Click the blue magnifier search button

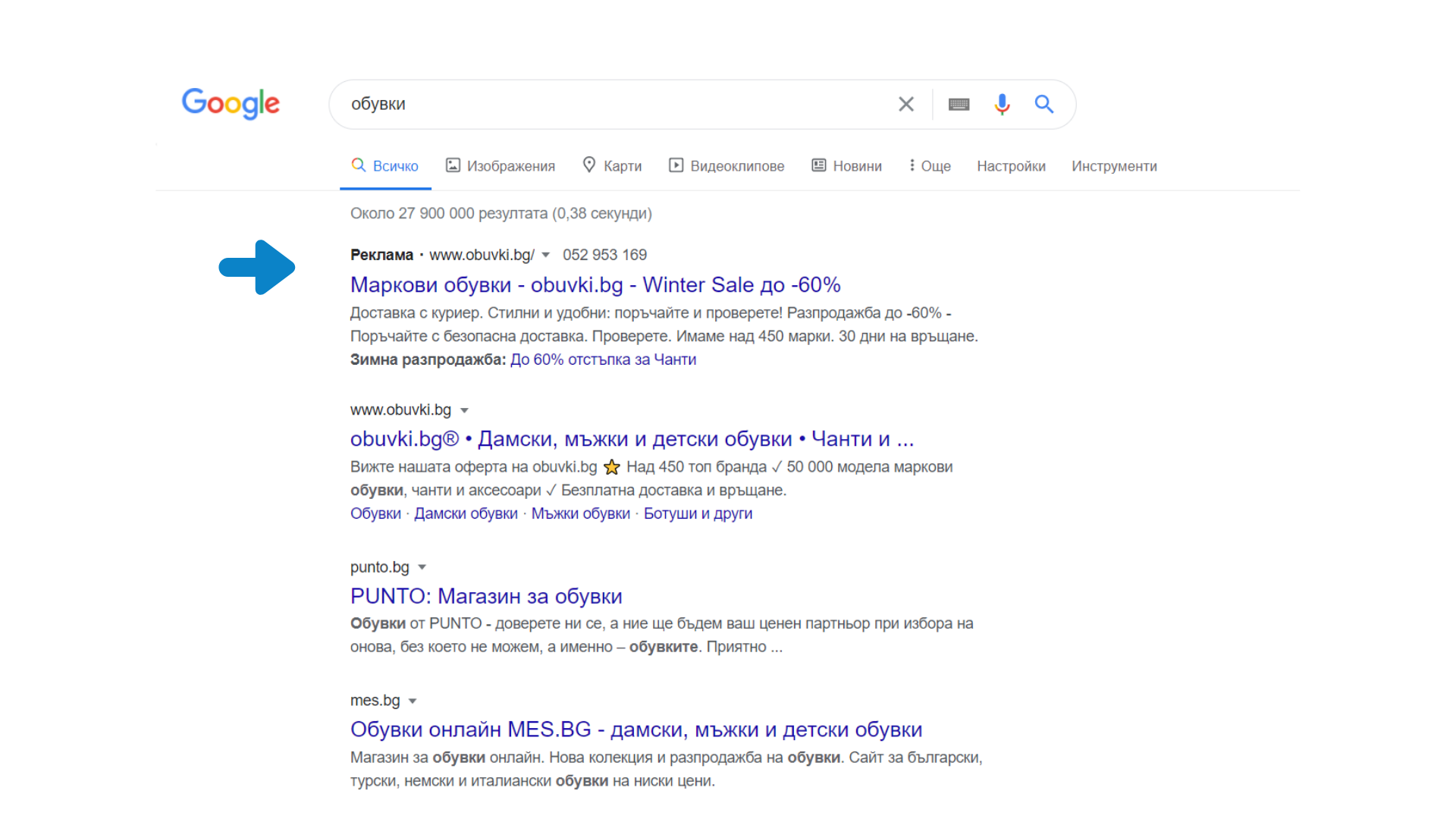coord(1044,104)
